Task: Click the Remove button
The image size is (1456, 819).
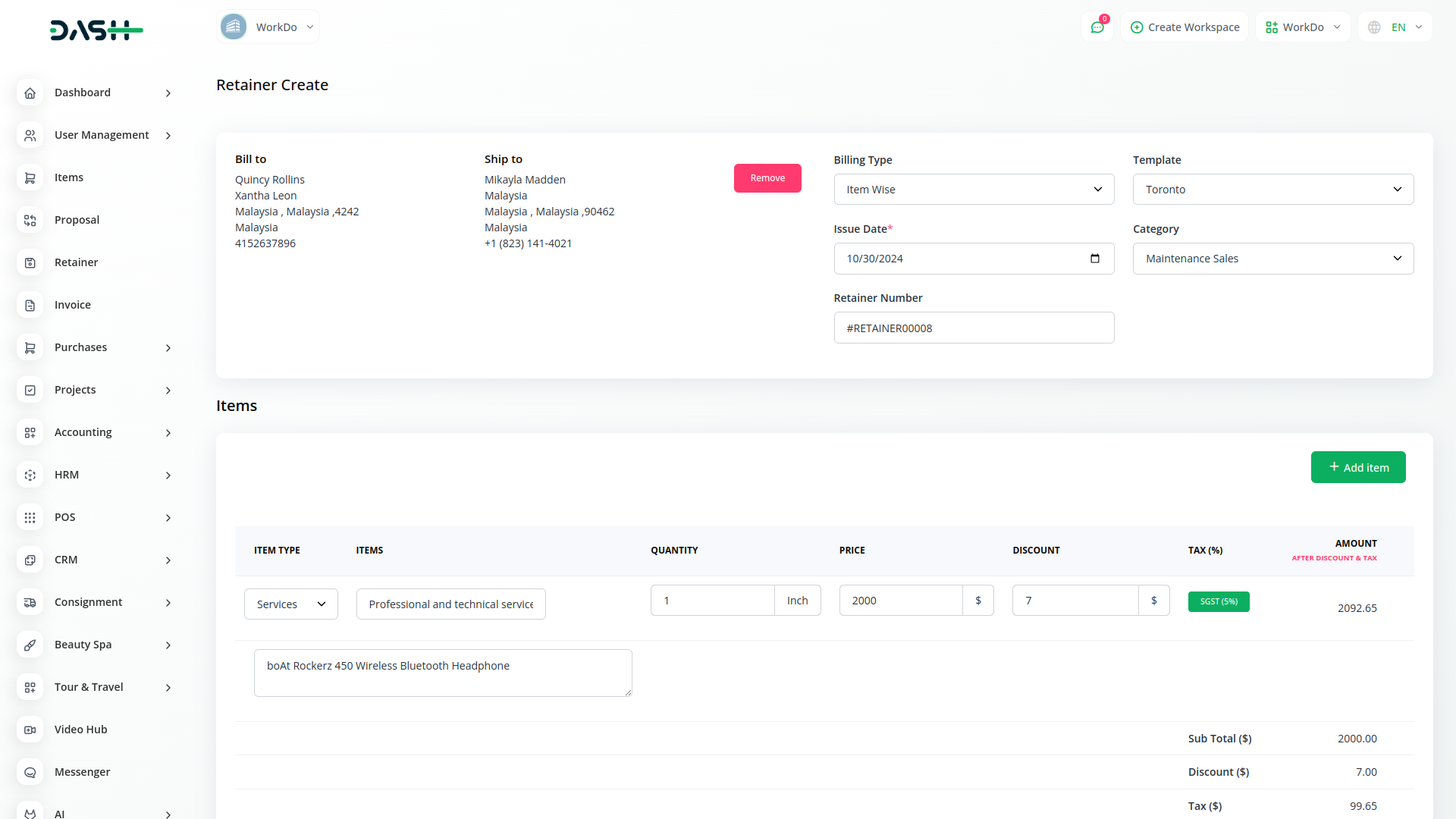Action: click(x=767, y=178)
